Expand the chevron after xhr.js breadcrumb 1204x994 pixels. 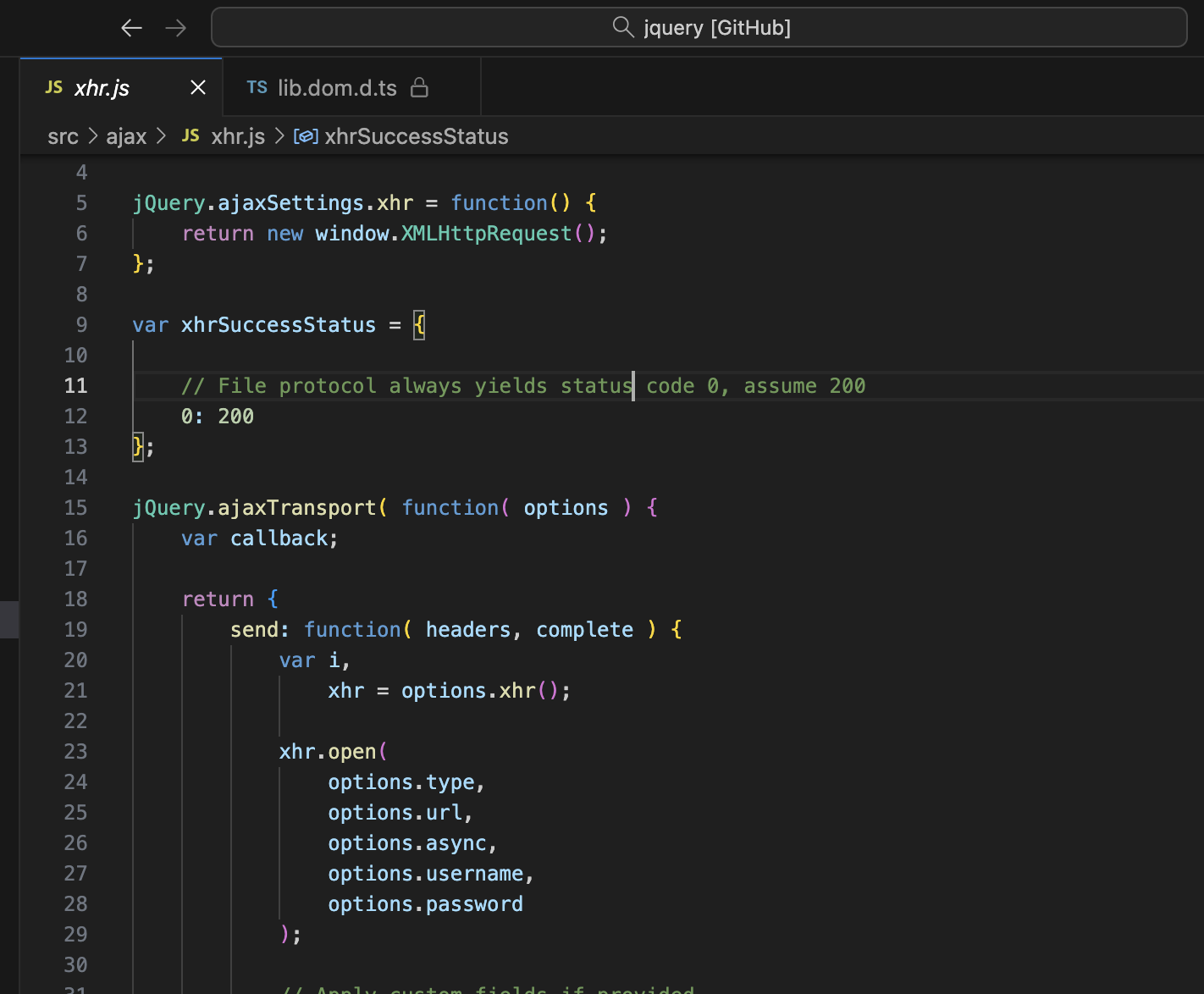tap(279, 135)
